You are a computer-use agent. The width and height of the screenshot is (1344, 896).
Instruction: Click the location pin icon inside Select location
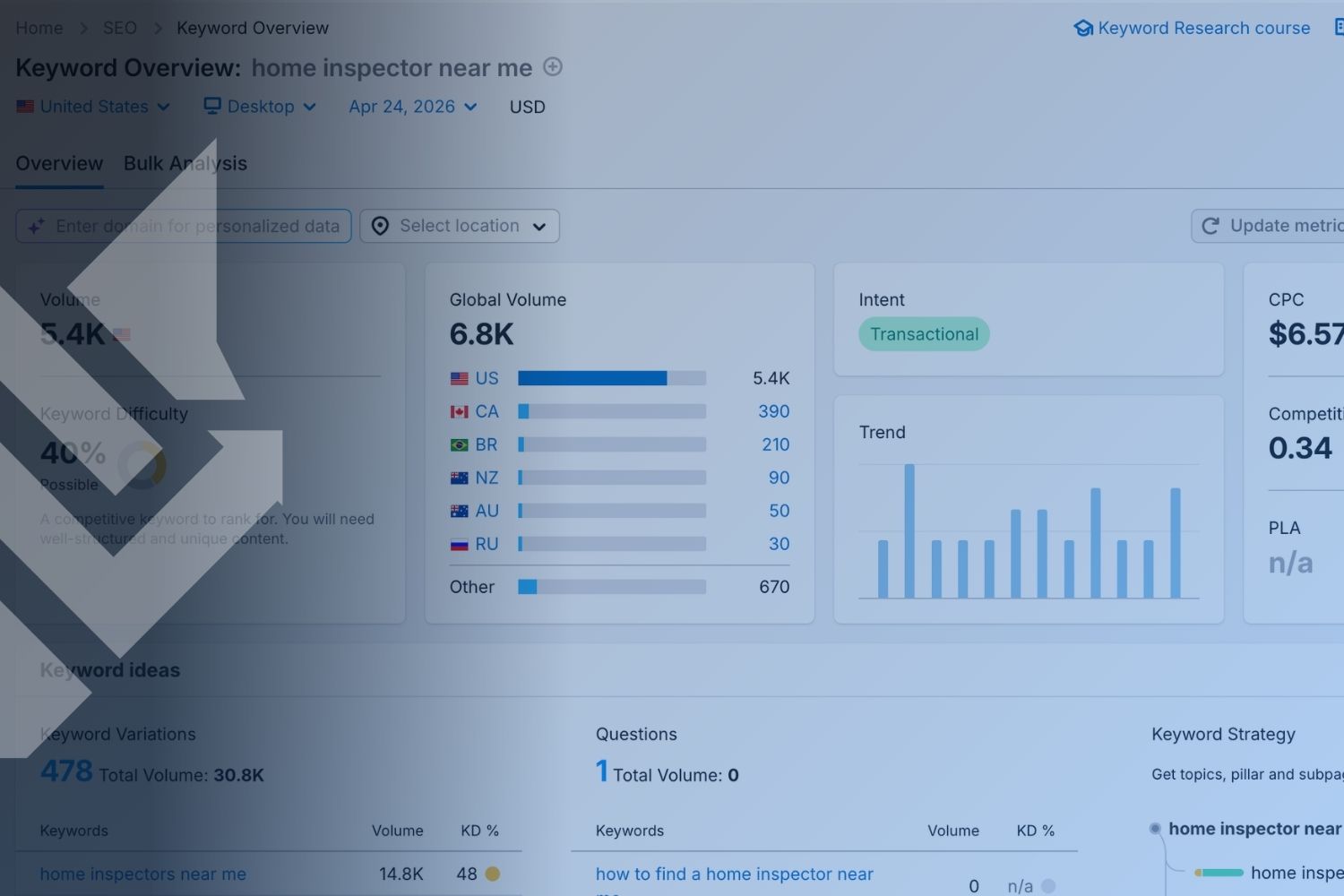382,226
